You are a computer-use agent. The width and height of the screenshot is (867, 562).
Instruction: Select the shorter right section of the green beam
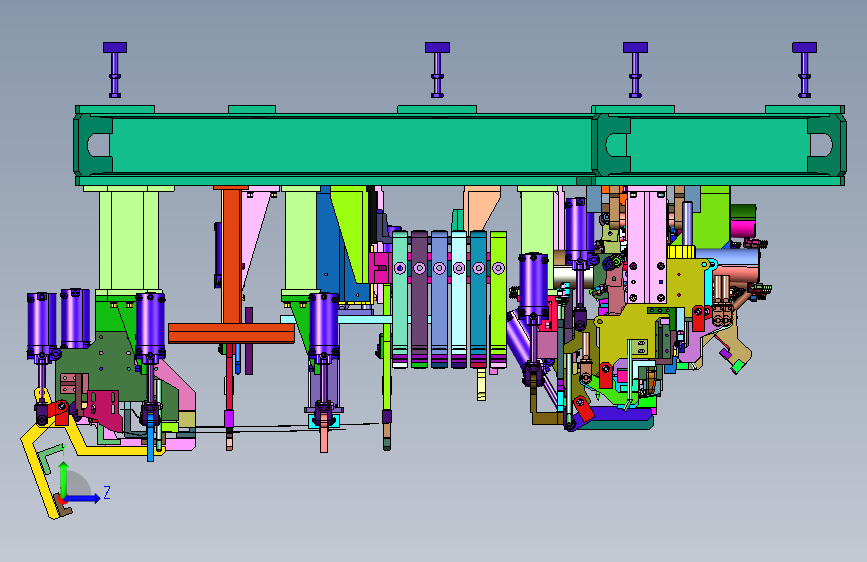click(x=719, y=145)
